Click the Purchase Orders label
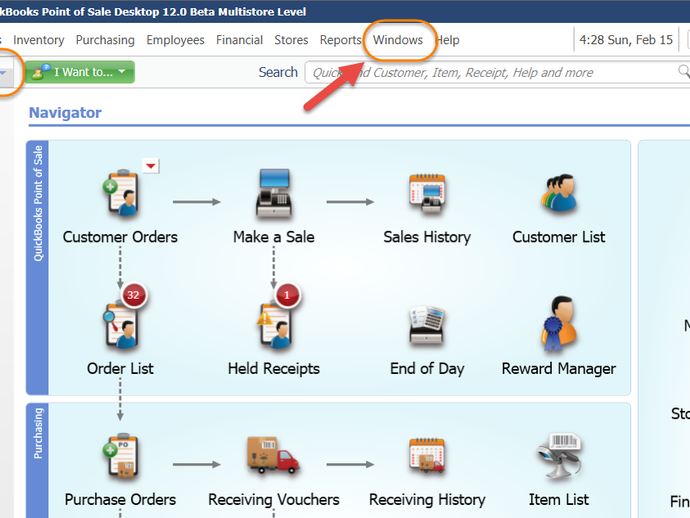This screenshot has width=690, height=518. coord(120,500)
